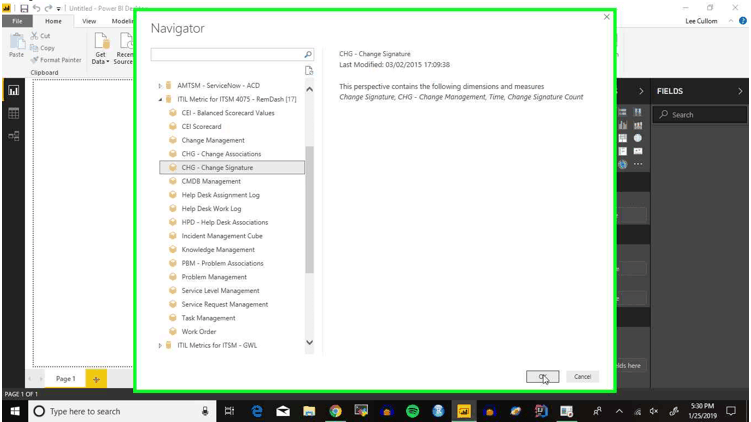
Task: Click the Lee Cullom account name
Action: pos(701,21)
